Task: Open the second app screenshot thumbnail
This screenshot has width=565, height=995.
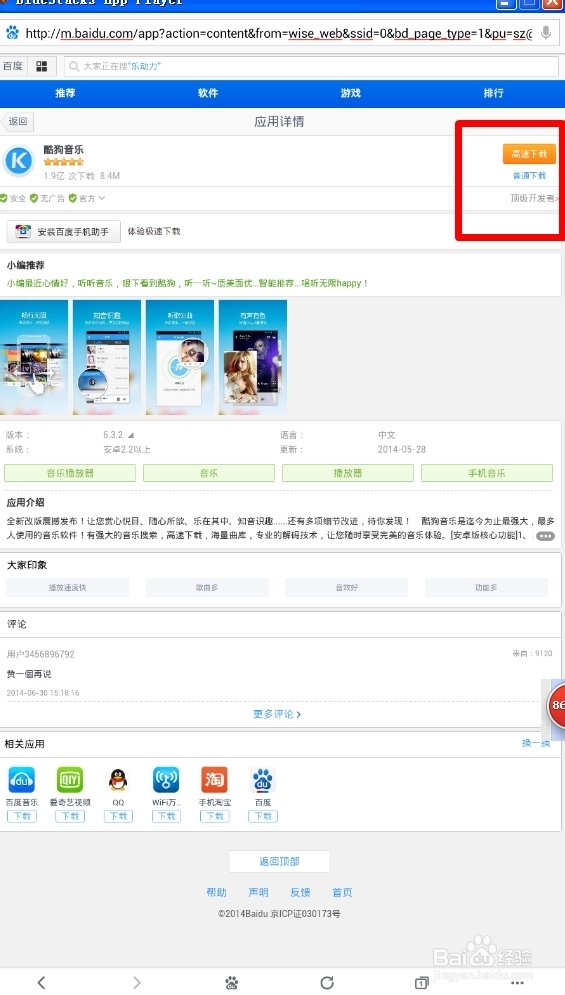Action: pos(107,357)
